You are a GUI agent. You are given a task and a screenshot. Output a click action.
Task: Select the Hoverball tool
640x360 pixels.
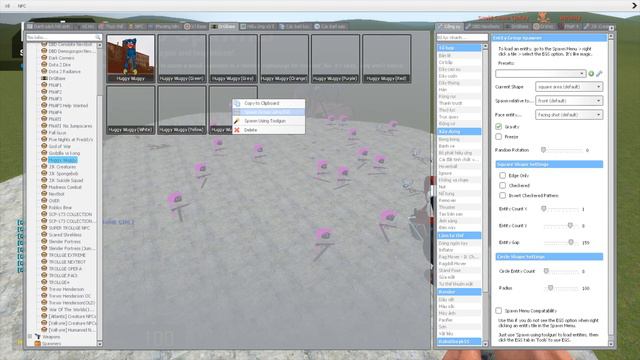tap(459, 167)
